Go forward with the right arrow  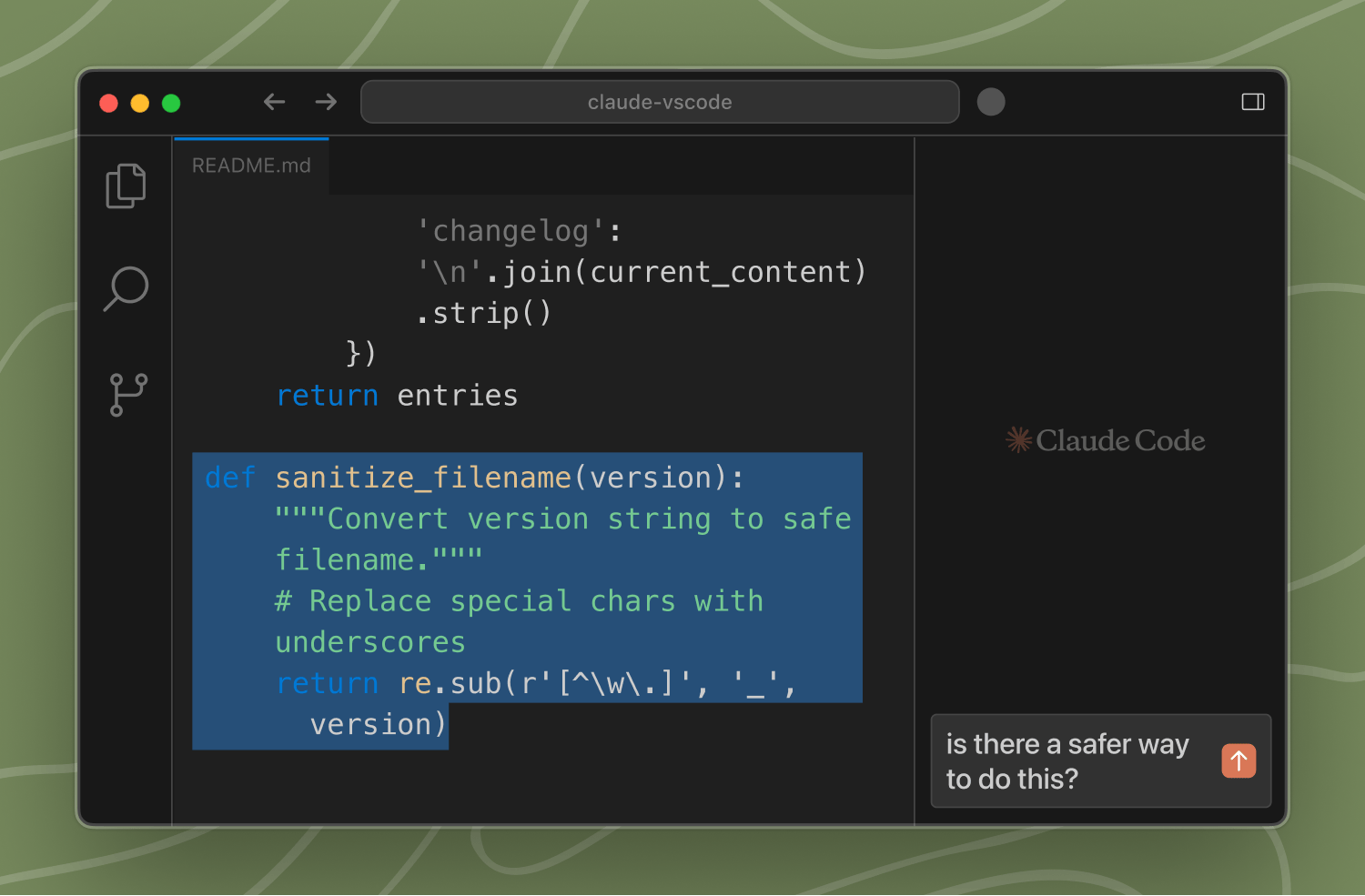click(x=326, y=102)
